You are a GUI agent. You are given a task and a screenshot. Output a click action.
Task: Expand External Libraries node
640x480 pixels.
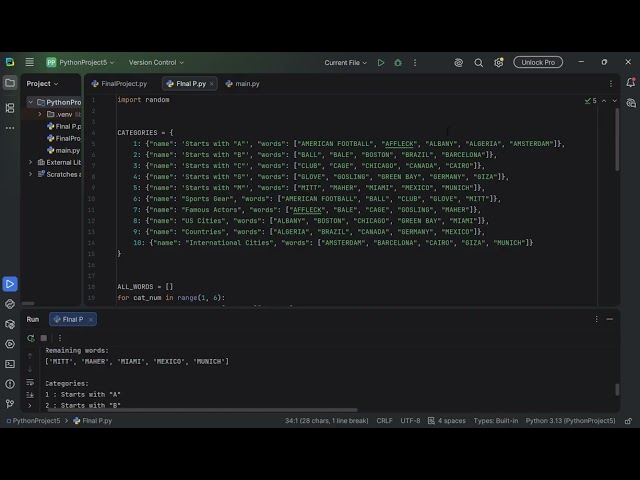click(x=31, y=162)
